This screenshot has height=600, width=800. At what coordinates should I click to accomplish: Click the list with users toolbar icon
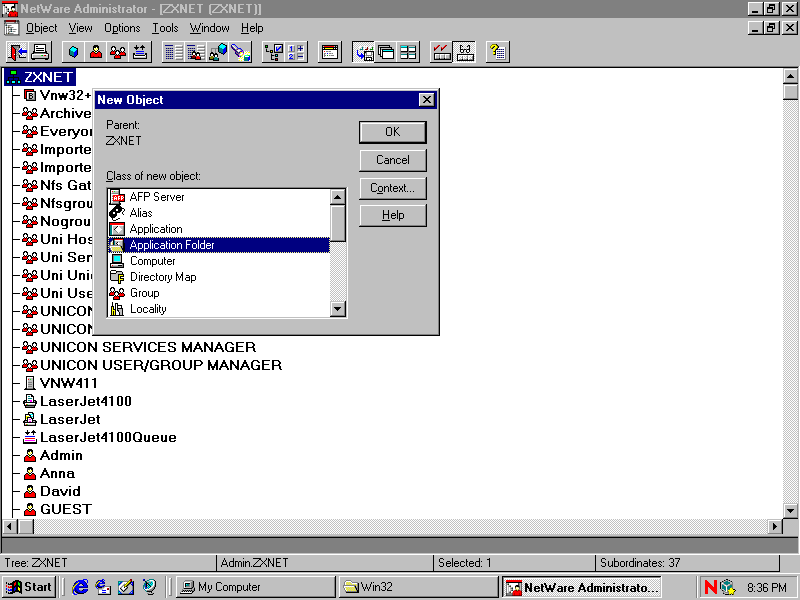pyautogui.click(x=196, y=52)
